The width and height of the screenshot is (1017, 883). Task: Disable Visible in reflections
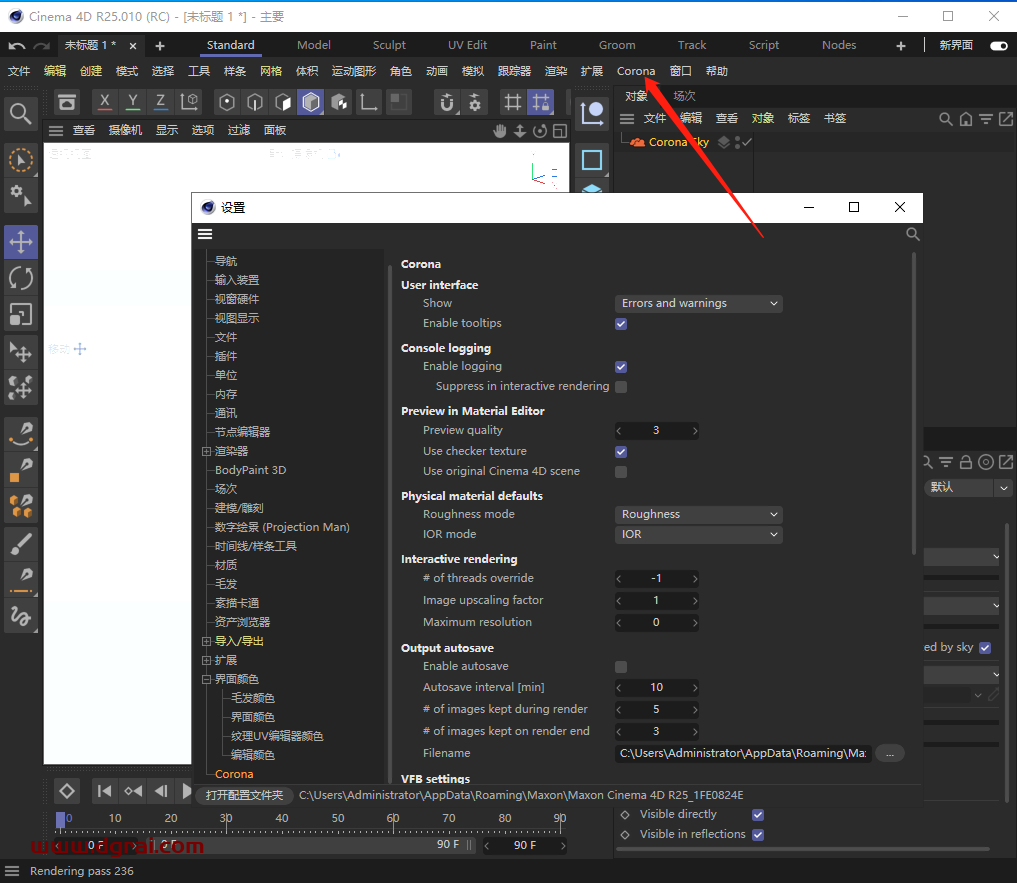pyautogui.click(x=757, y=834)
